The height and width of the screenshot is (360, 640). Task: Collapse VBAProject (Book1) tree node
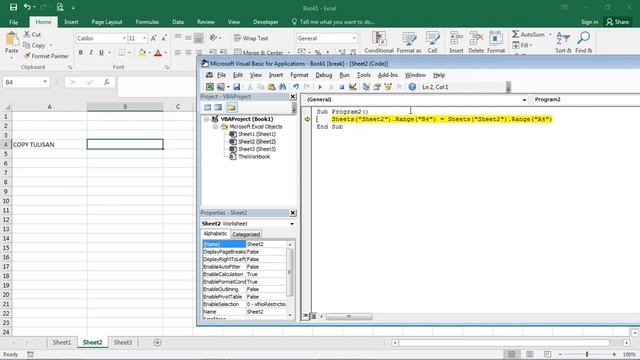207,119
